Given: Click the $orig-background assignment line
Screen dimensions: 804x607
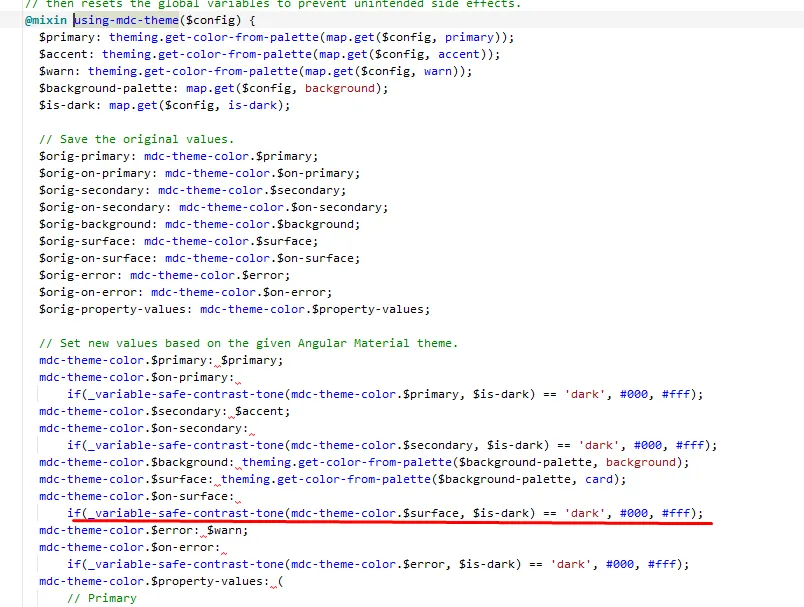Looking at the screenshot, I should click(x=199, y=224).
